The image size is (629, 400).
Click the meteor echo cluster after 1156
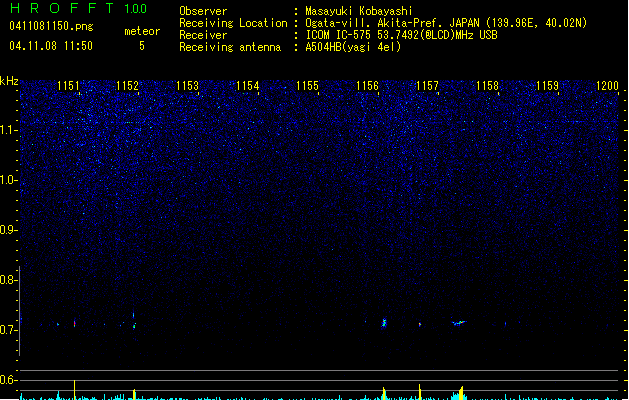384,323
